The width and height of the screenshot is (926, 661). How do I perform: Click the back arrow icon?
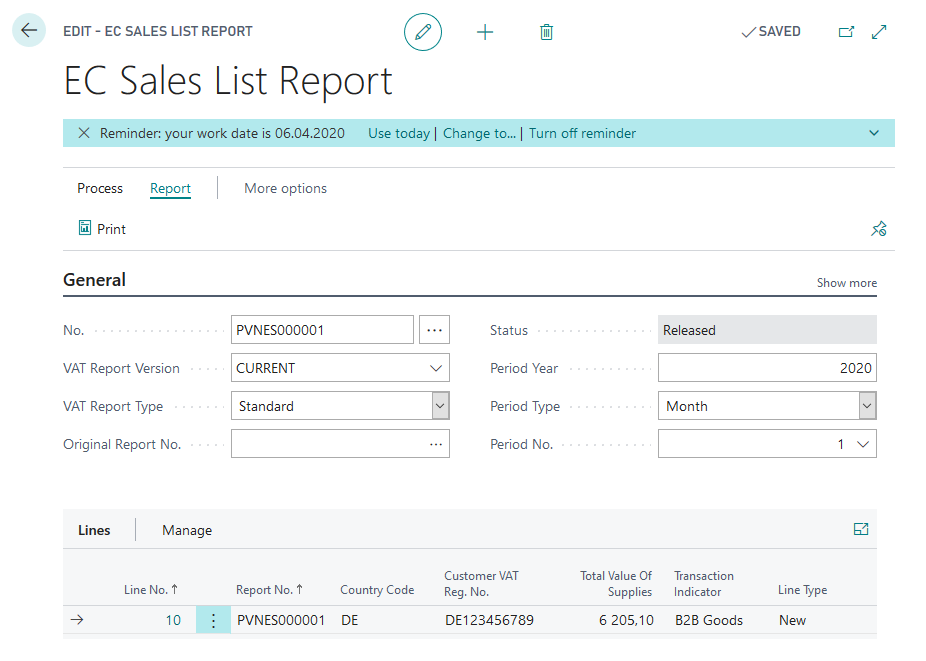[x=28, y=30]
